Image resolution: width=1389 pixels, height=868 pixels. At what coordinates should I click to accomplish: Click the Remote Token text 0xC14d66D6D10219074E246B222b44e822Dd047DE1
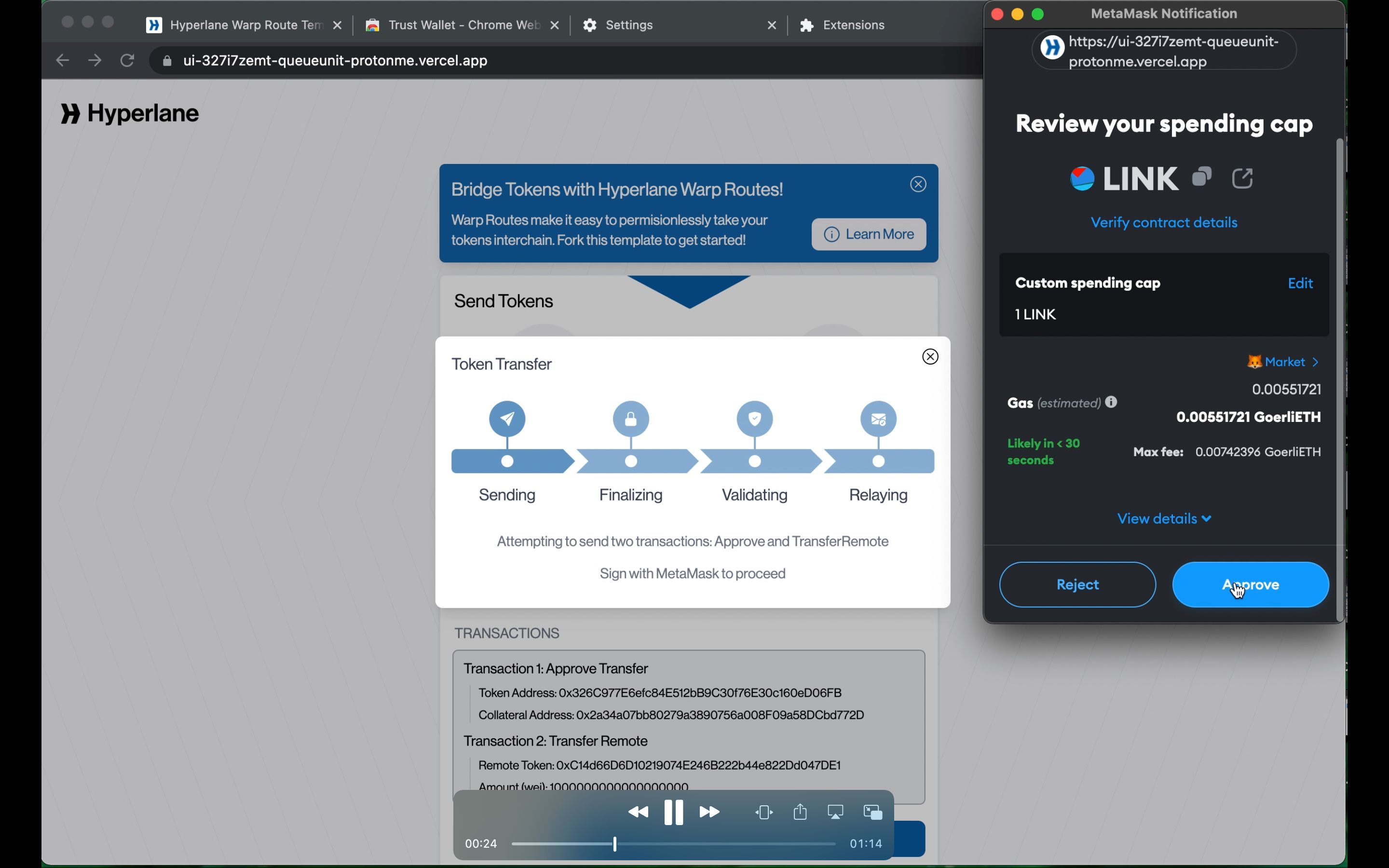click(698, 765)
